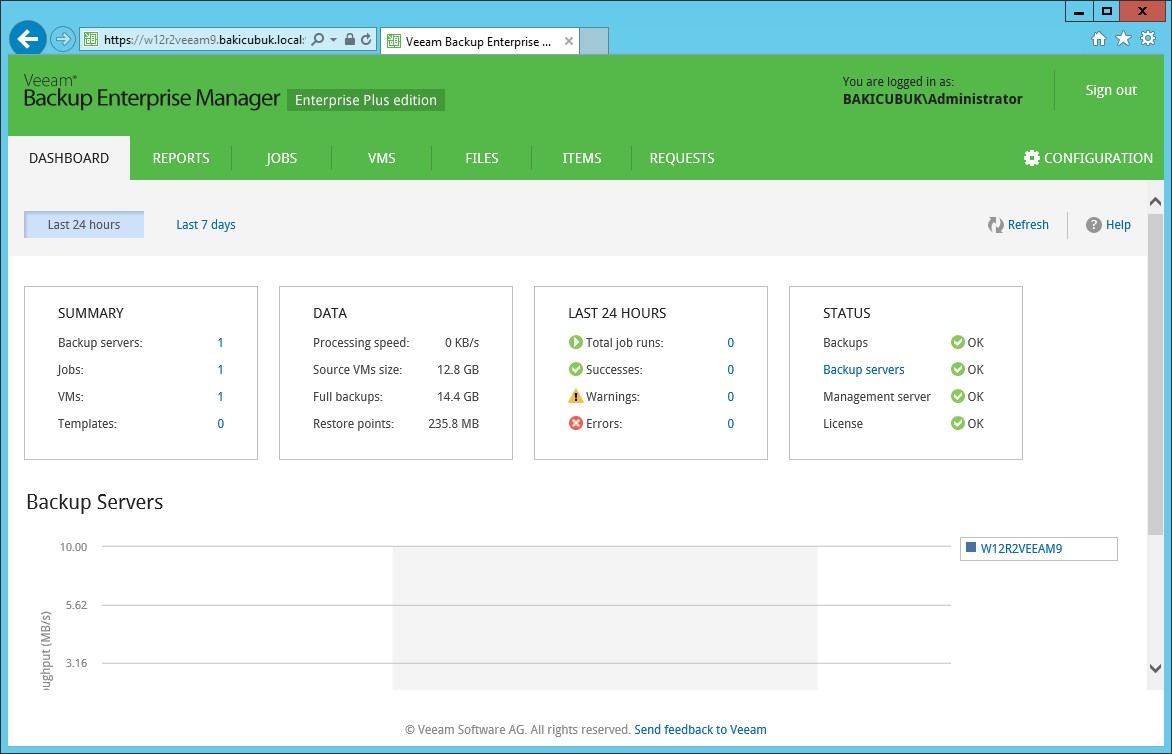Open Backup servers link in STATUS panel
The image size is (1172, 754).
[863, 369]
